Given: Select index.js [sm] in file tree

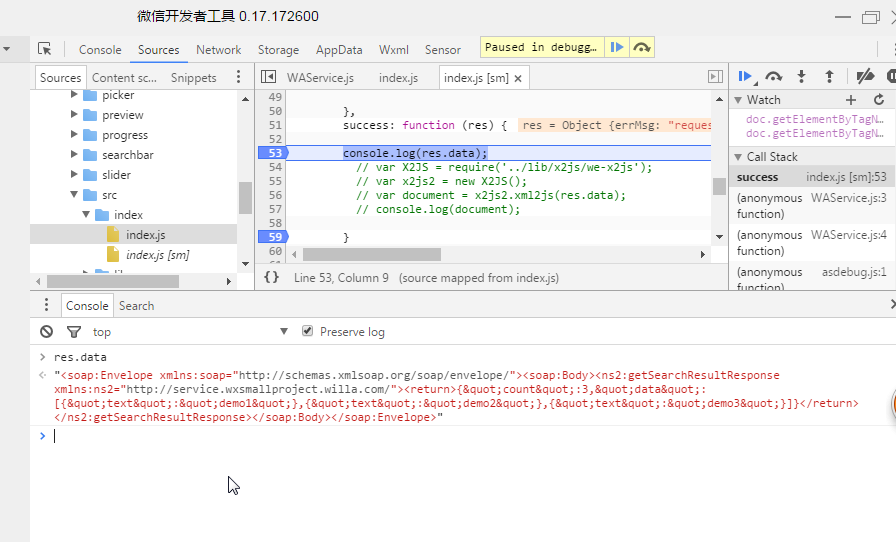Looking at the screenshot, I should pyautogui.click(x=157, y=254).
